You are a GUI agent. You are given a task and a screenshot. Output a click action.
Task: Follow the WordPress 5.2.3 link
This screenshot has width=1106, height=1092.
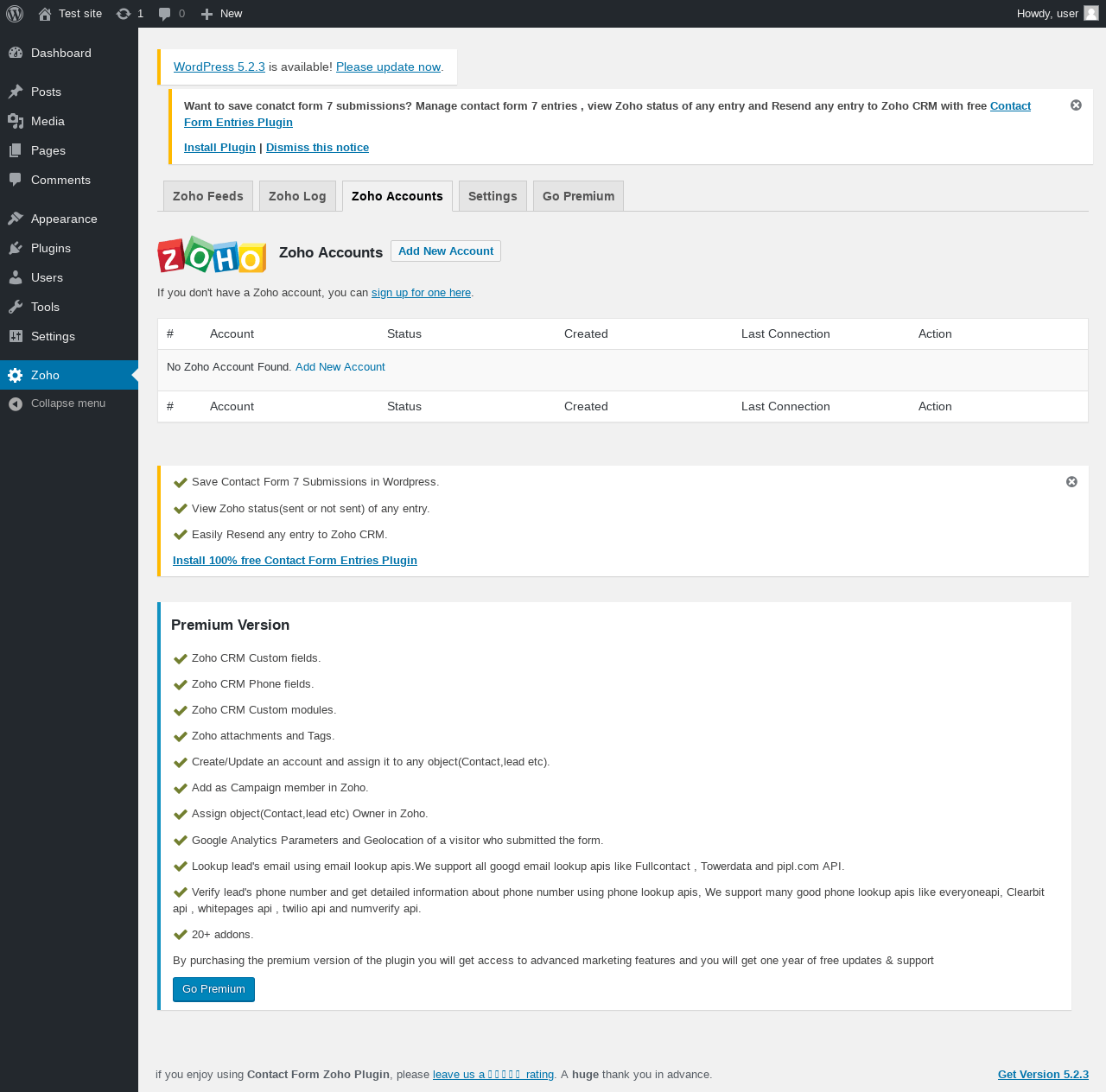click(219, 67)
